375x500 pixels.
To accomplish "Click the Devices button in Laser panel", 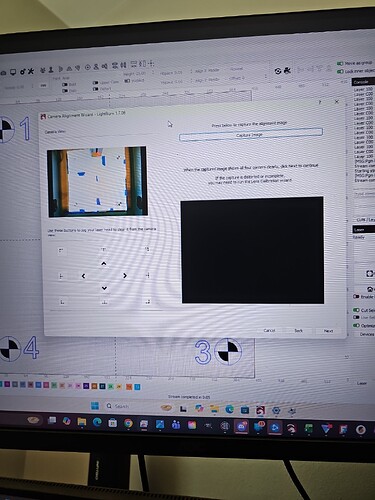I will pyautogui.click(x=367, y=334).
